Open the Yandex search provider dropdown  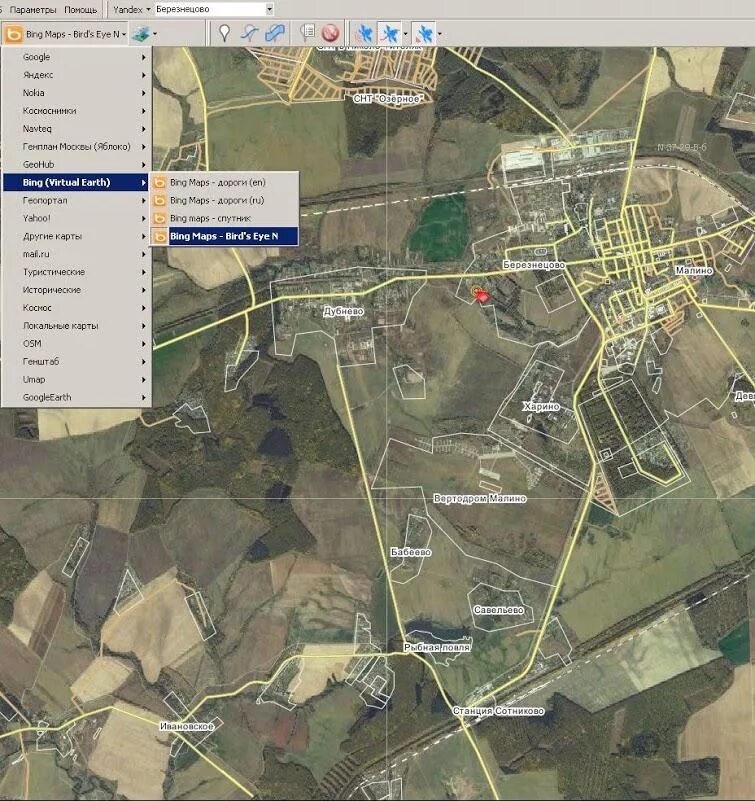(x=132, y=9)
